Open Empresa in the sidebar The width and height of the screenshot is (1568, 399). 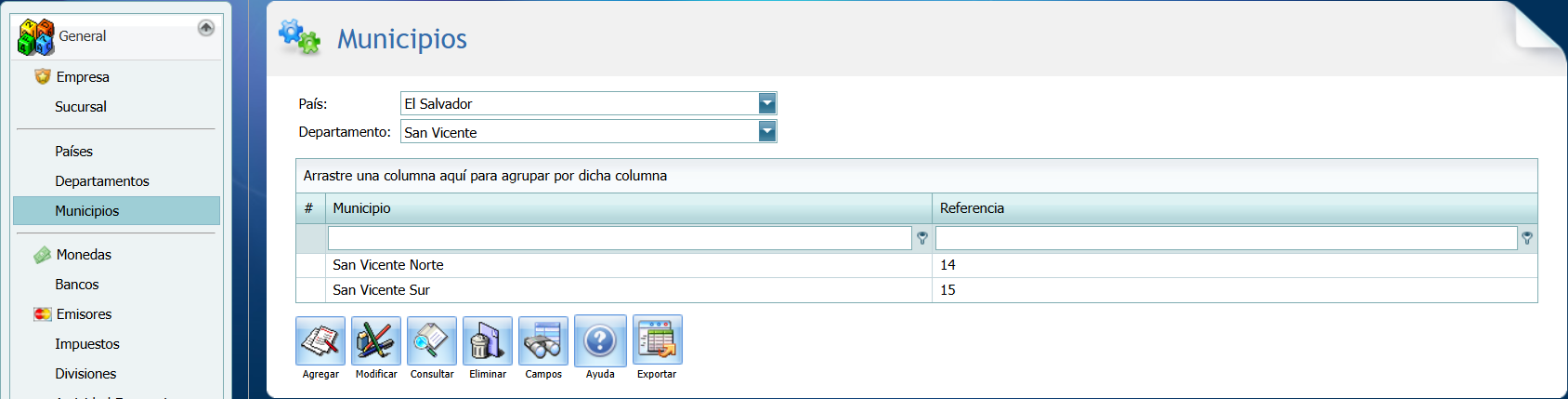coord(83,77)
